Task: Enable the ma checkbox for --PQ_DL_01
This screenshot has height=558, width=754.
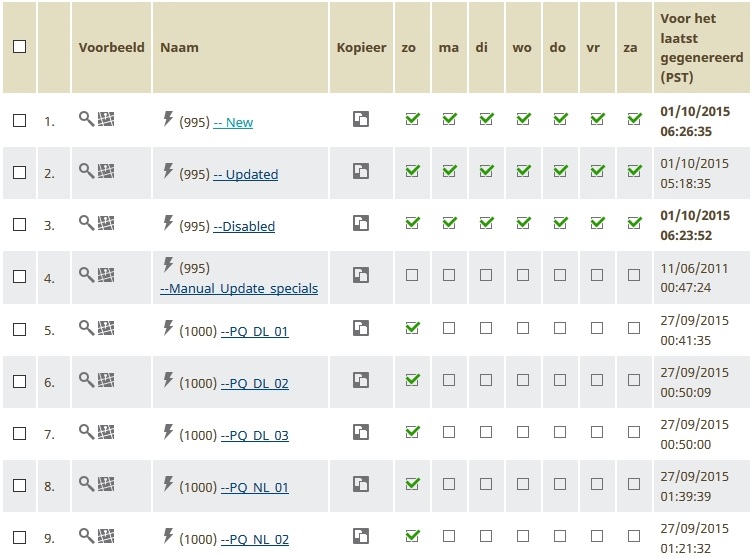Action: (449, 328)
